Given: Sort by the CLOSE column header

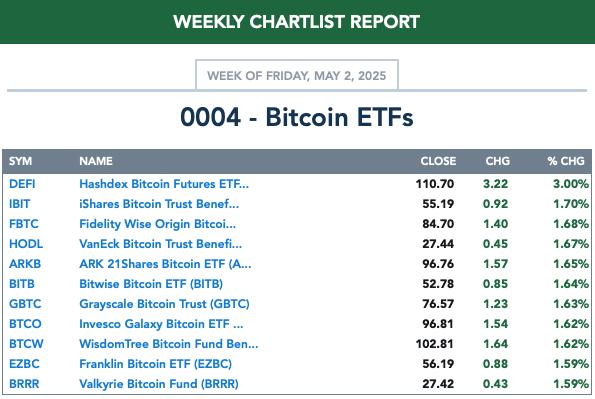Looking at the screenshot, I should pyautogui.click(x=438, y=161).
